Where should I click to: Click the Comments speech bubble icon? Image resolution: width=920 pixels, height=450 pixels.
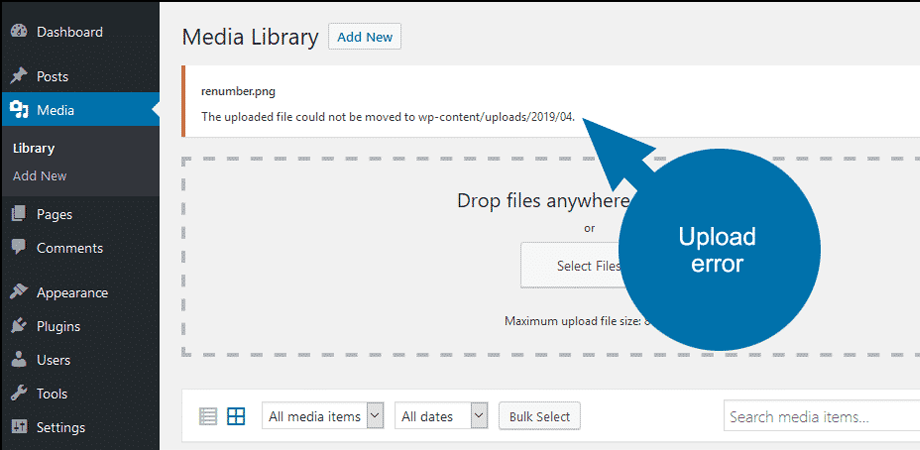pos(19,248)
